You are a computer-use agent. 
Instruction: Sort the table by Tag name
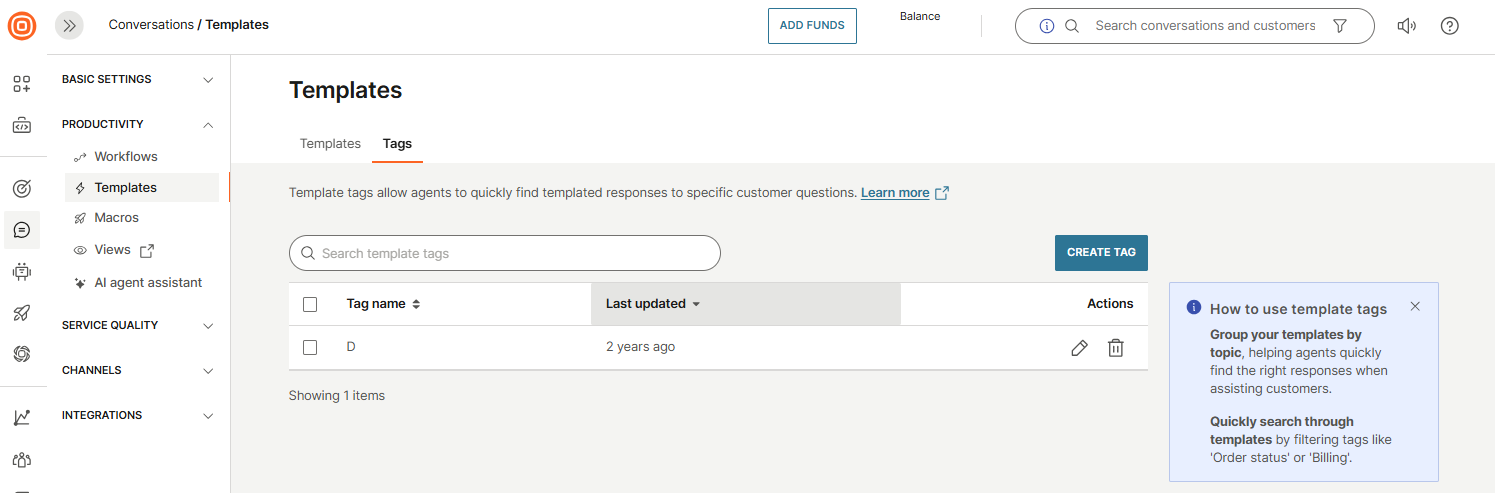point(383,304)
